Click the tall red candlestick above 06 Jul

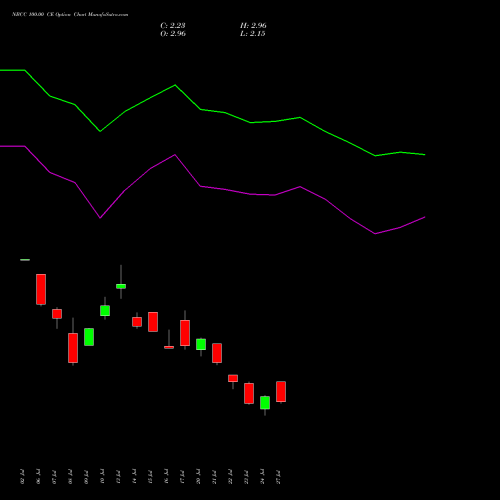click(x=41, y=289)
